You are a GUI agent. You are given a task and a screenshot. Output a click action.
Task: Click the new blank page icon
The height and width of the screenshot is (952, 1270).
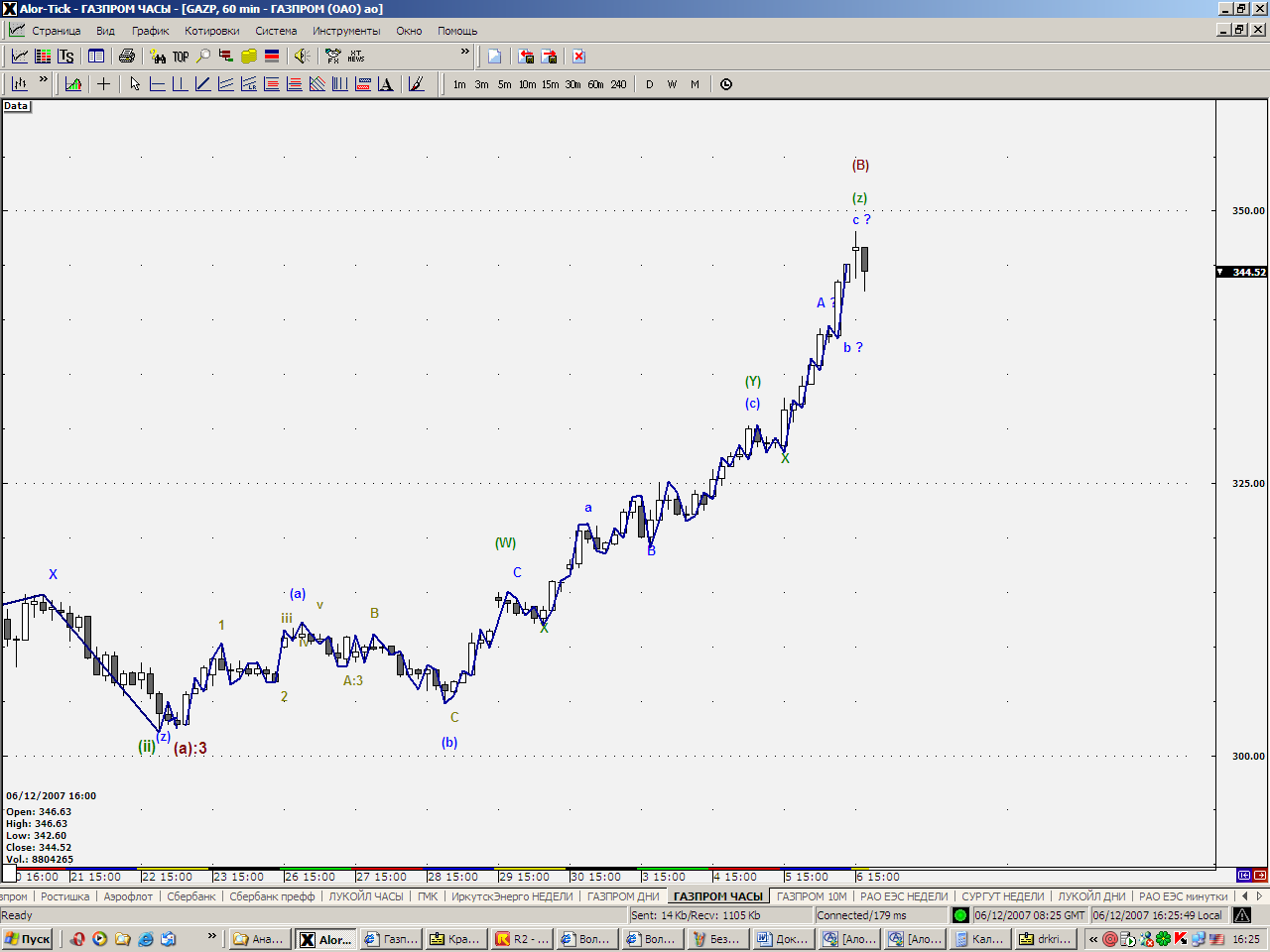coord(494,57)
